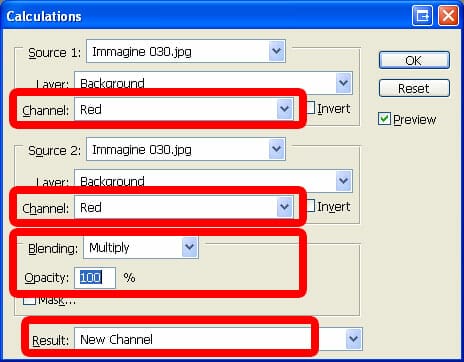Open the Source 2 Layer dropdown
The height and width of the screenshot is (362, 464).
(213, 180)
